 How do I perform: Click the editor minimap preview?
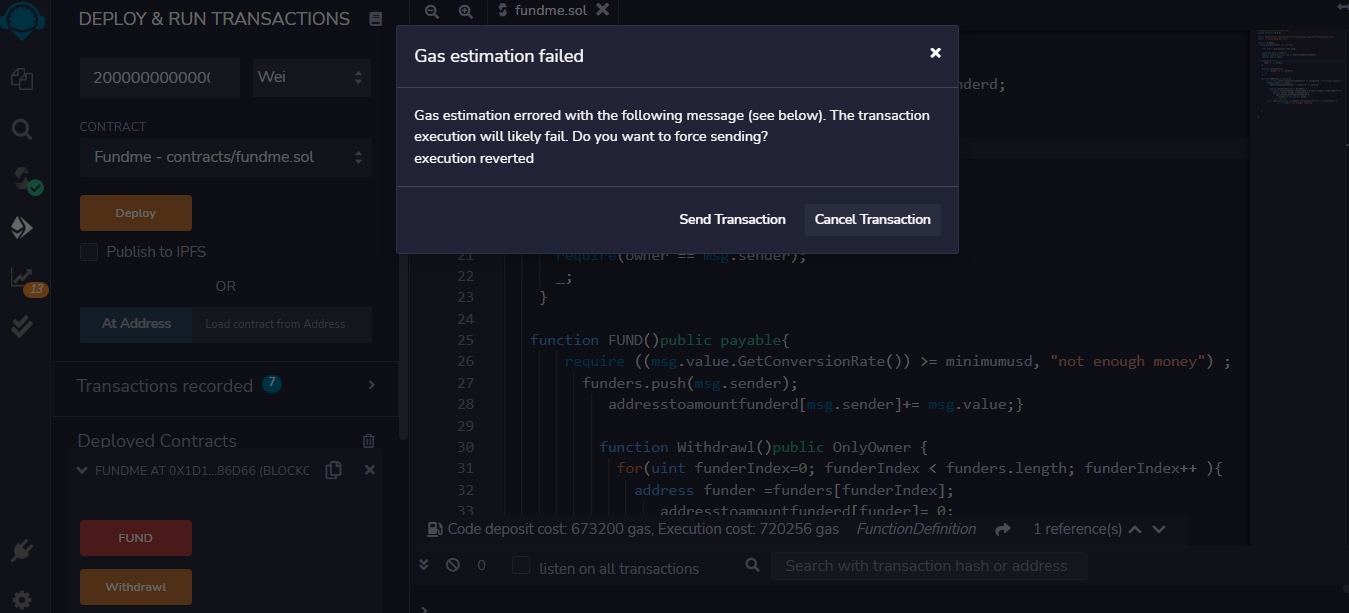pos(1298,75)
